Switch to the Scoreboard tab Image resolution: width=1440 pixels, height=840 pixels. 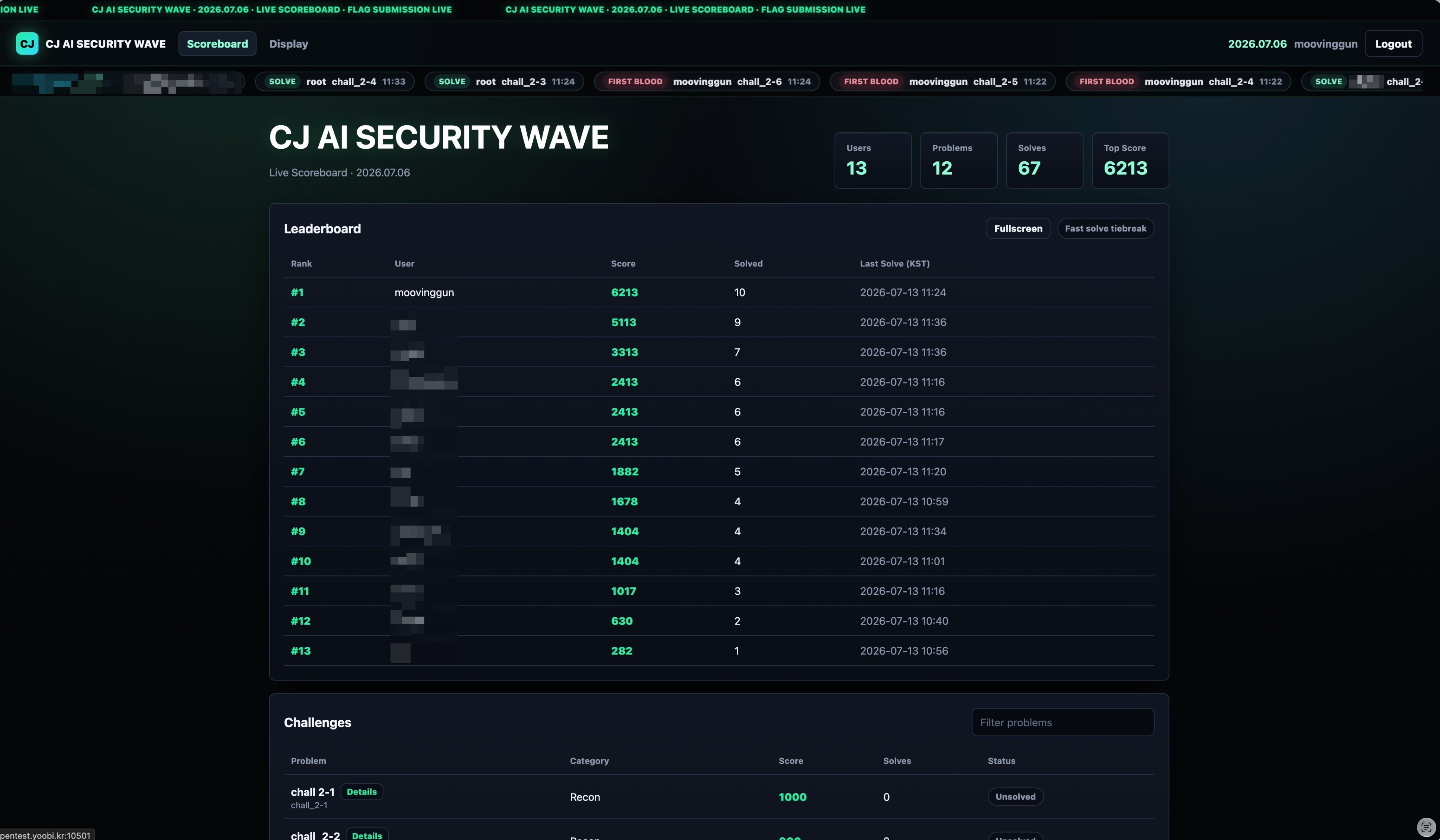pyautogui.click(x=217, y=43)
